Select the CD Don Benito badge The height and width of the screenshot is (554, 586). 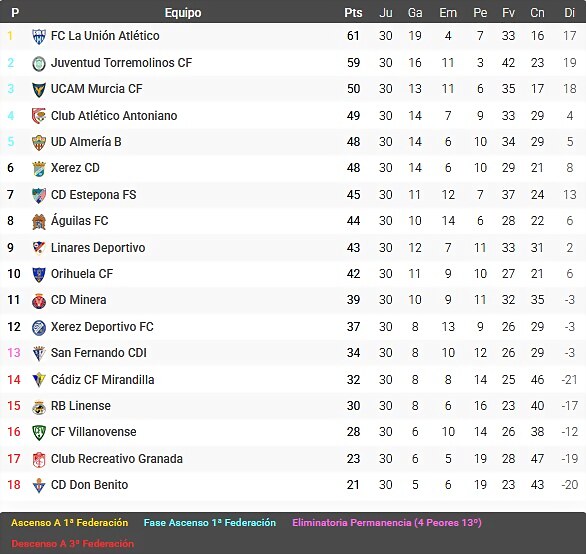(39, 486)
